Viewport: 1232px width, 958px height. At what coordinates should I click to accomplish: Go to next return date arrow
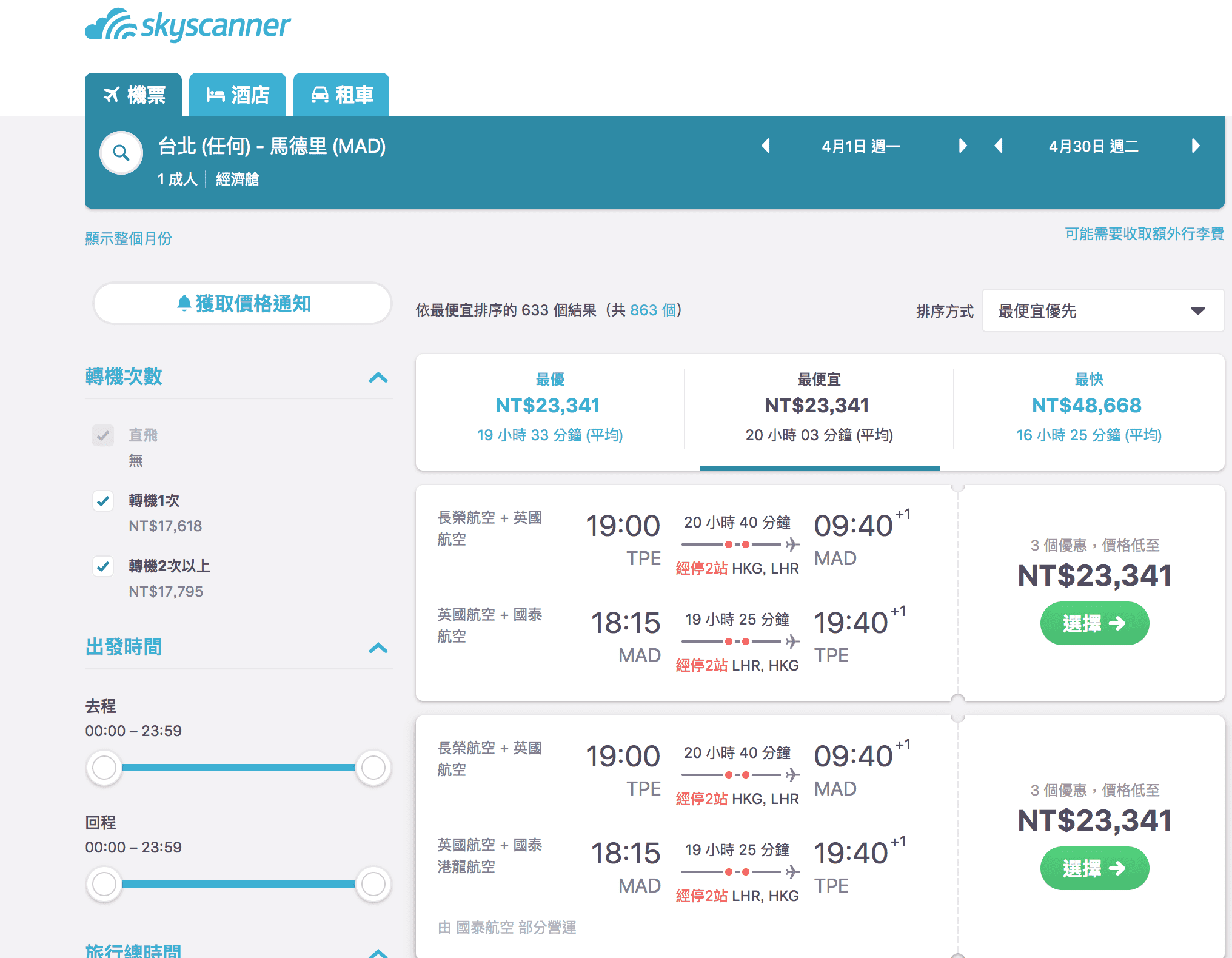[x=1195, y=146]
